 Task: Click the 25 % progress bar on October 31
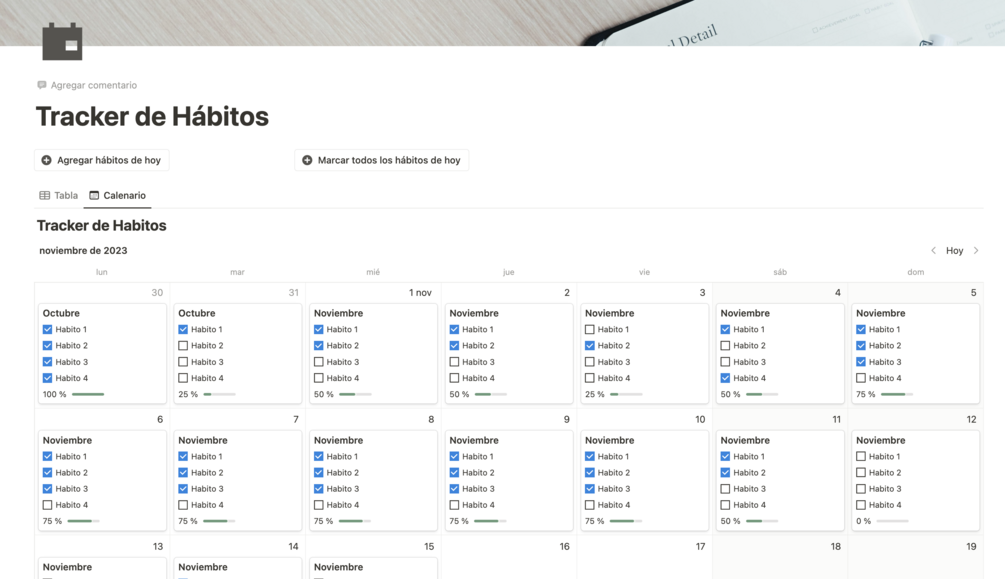pyautogui.click(x=219, y=394)
